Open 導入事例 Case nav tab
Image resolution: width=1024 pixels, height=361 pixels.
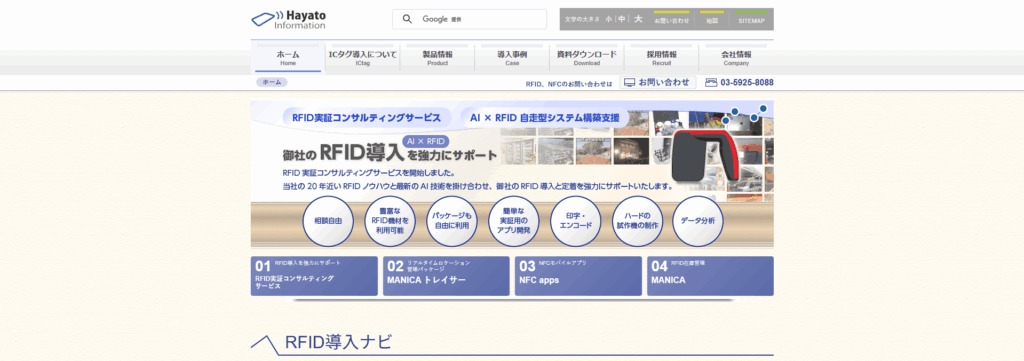pyautogui.click(x=512, y=58)
